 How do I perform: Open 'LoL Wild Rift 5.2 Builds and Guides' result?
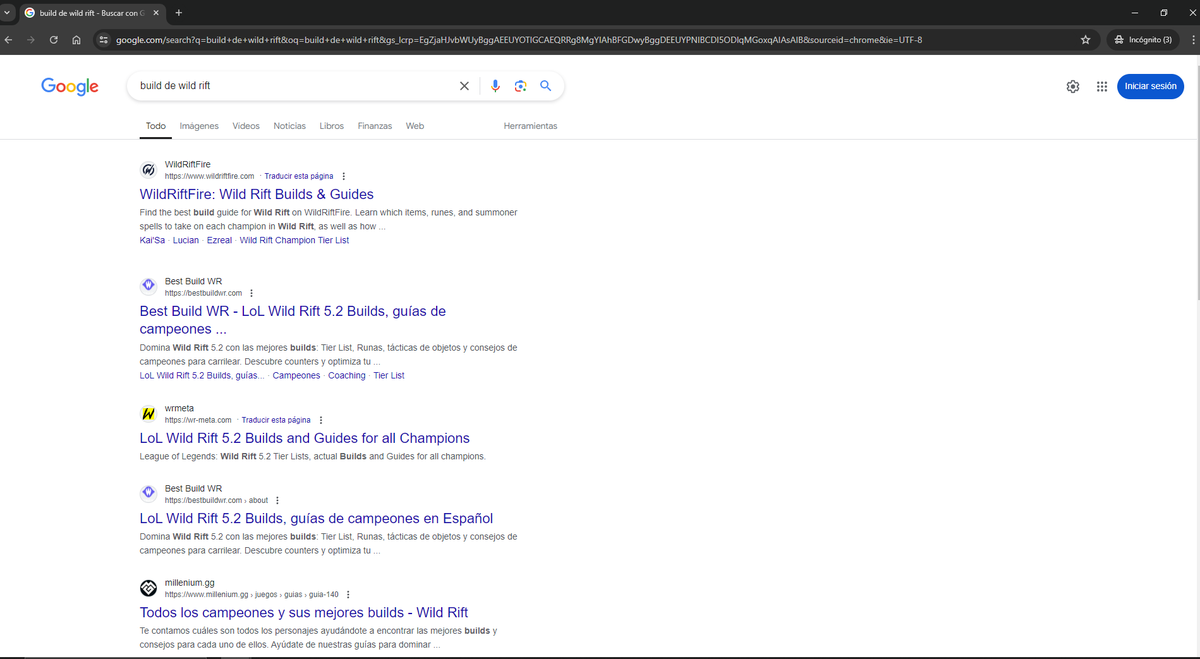click(x=305, y=438)
